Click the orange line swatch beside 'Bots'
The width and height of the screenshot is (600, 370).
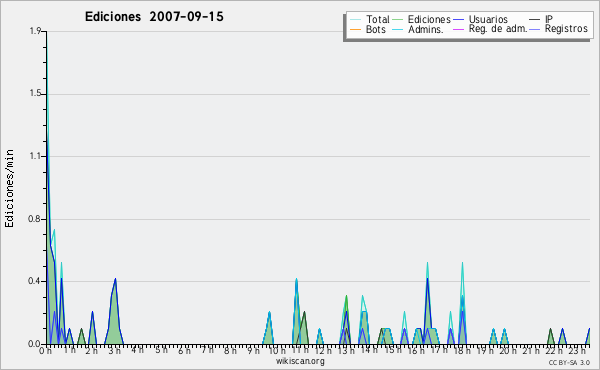coord(355,29)
